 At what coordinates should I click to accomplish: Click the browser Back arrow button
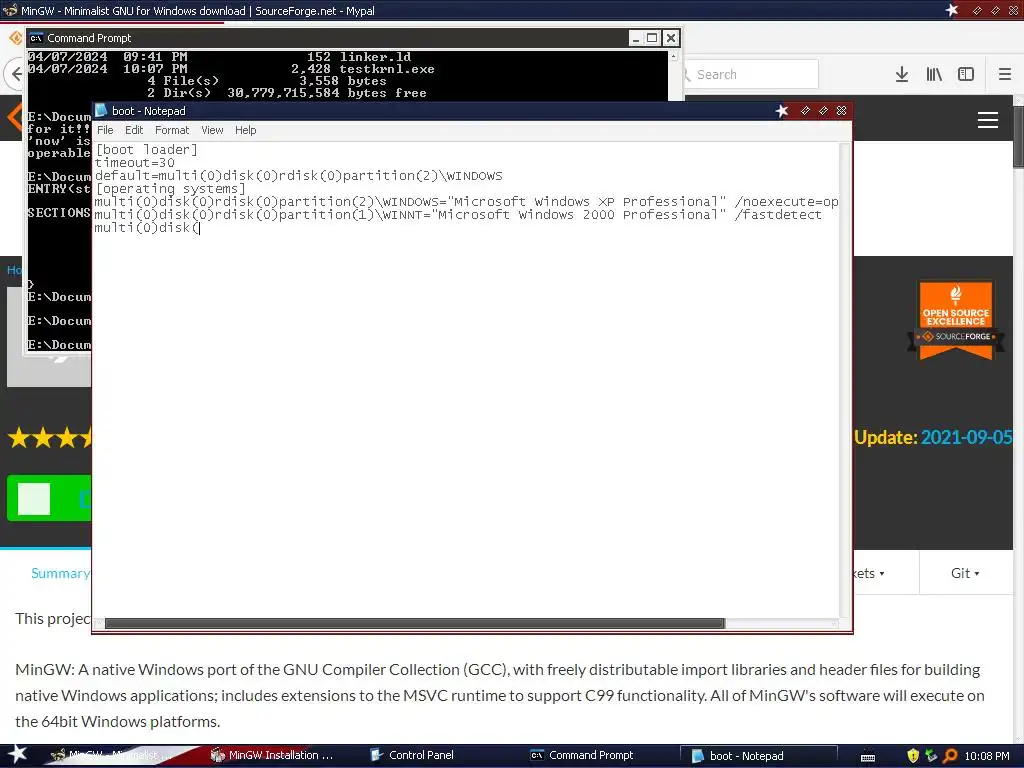click(x=16, y=74)
